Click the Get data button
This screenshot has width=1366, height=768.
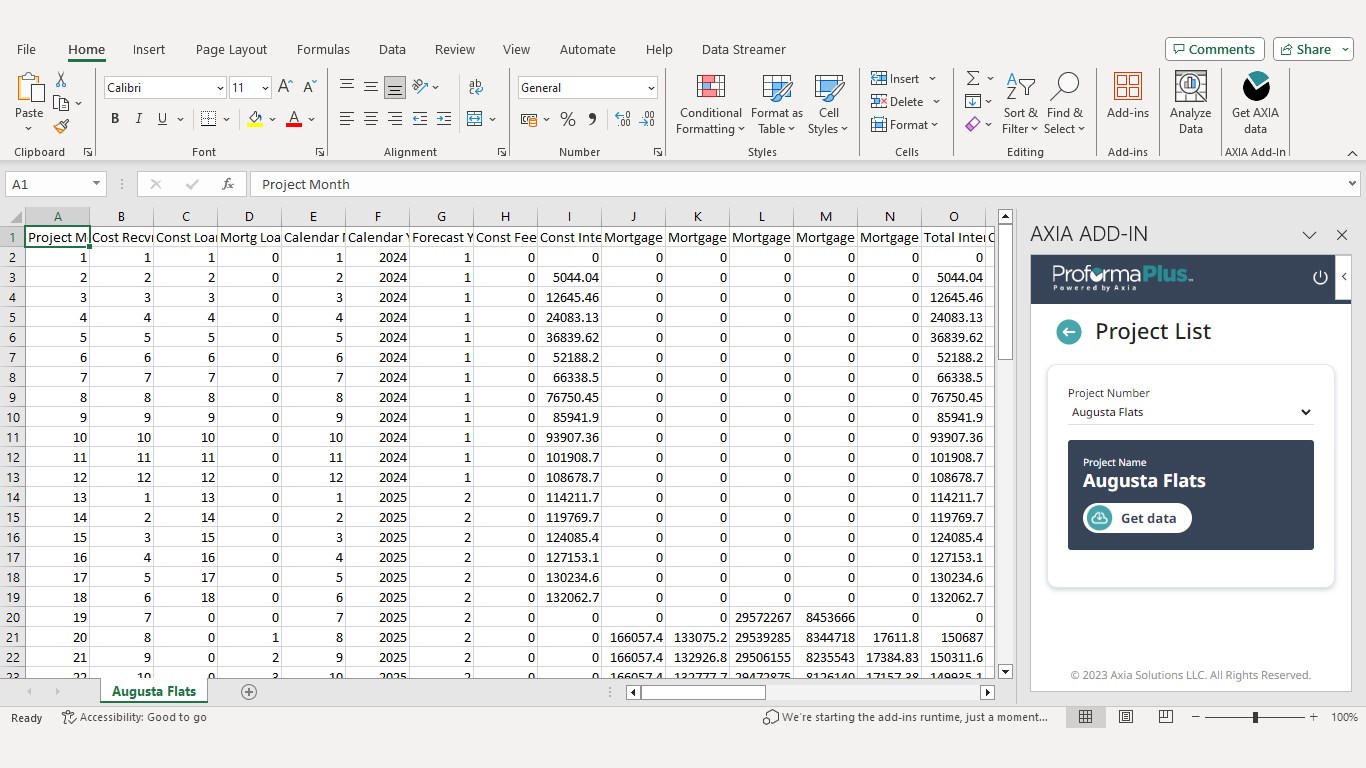(x=1137, y=518)
